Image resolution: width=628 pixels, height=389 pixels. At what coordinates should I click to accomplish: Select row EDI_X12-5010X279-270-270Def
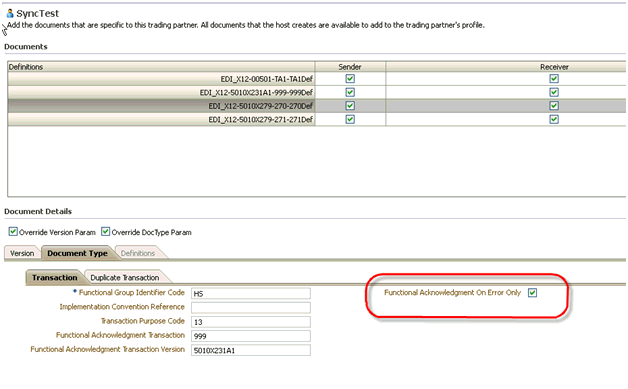point(316,106)
